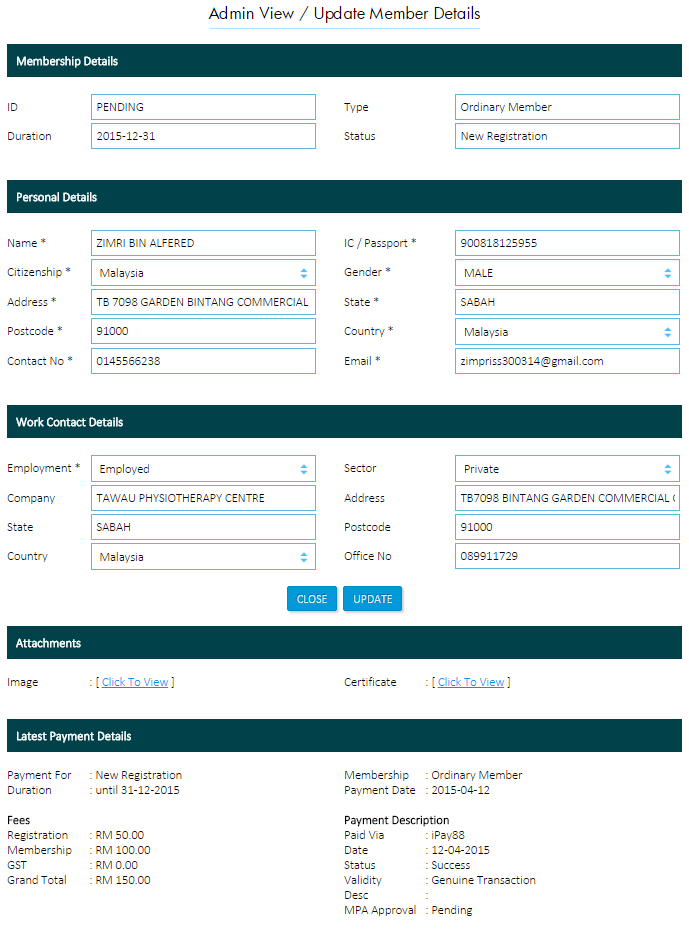Image resolution: width=689 pixels, height=937 pixels.
Task: Open the Image attachment Click To View link
Action: tap(135, 682)
